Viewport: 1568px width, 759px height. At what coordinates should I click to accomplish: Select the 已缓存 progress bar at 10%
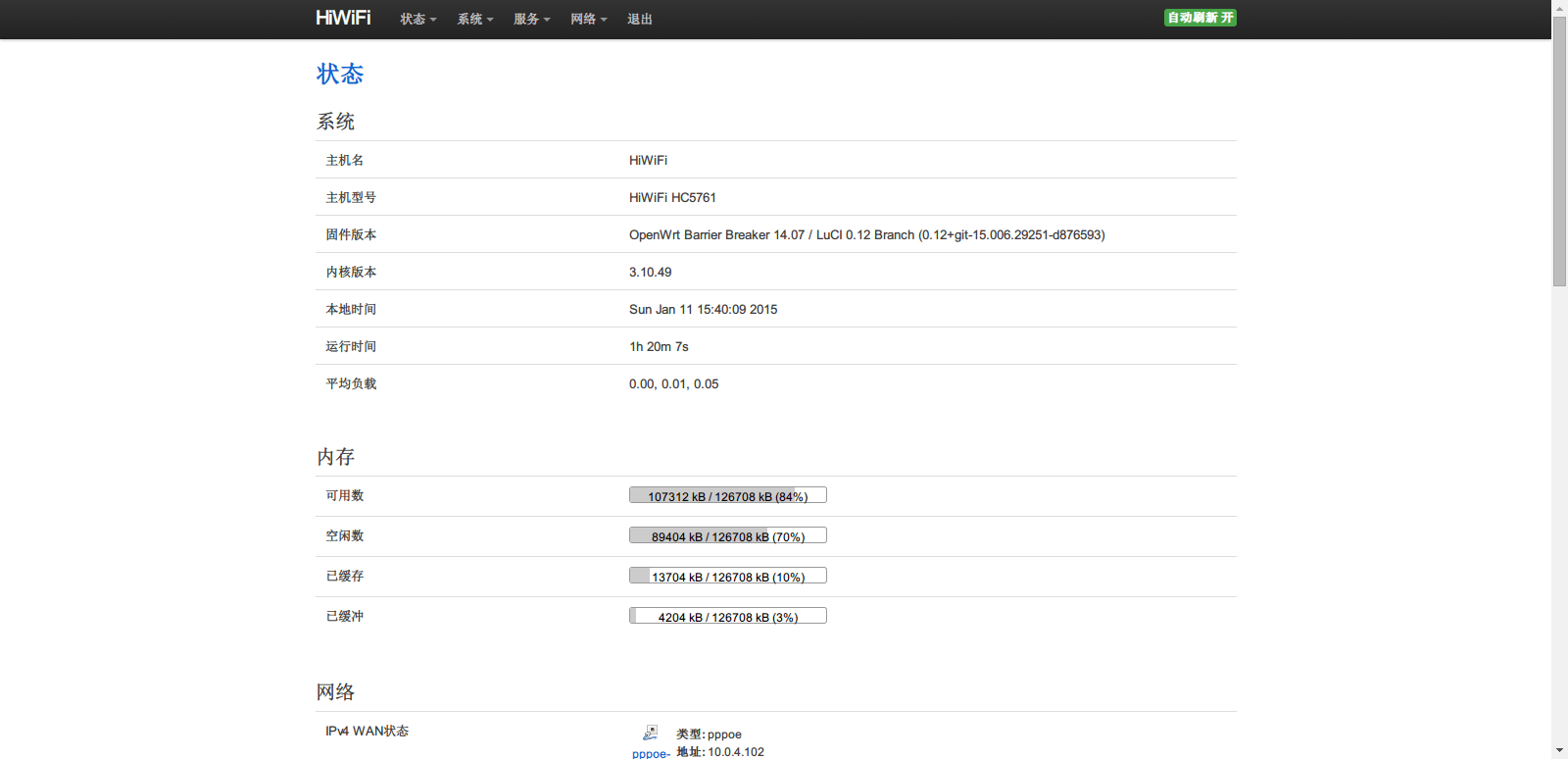pyautogui.click(x=727, y=577)
